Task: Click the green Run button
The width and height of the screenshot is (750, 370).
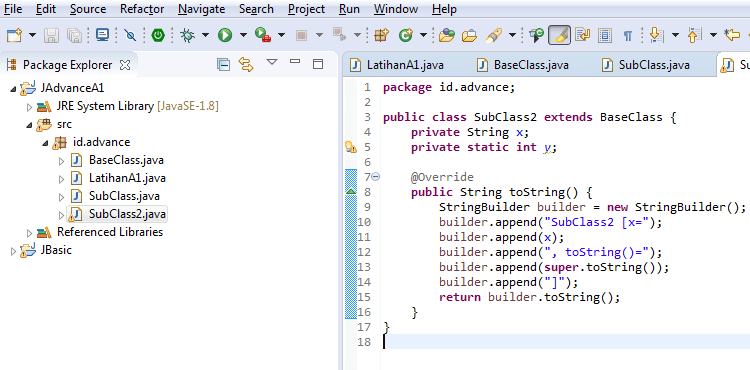Action: point(225,35)
